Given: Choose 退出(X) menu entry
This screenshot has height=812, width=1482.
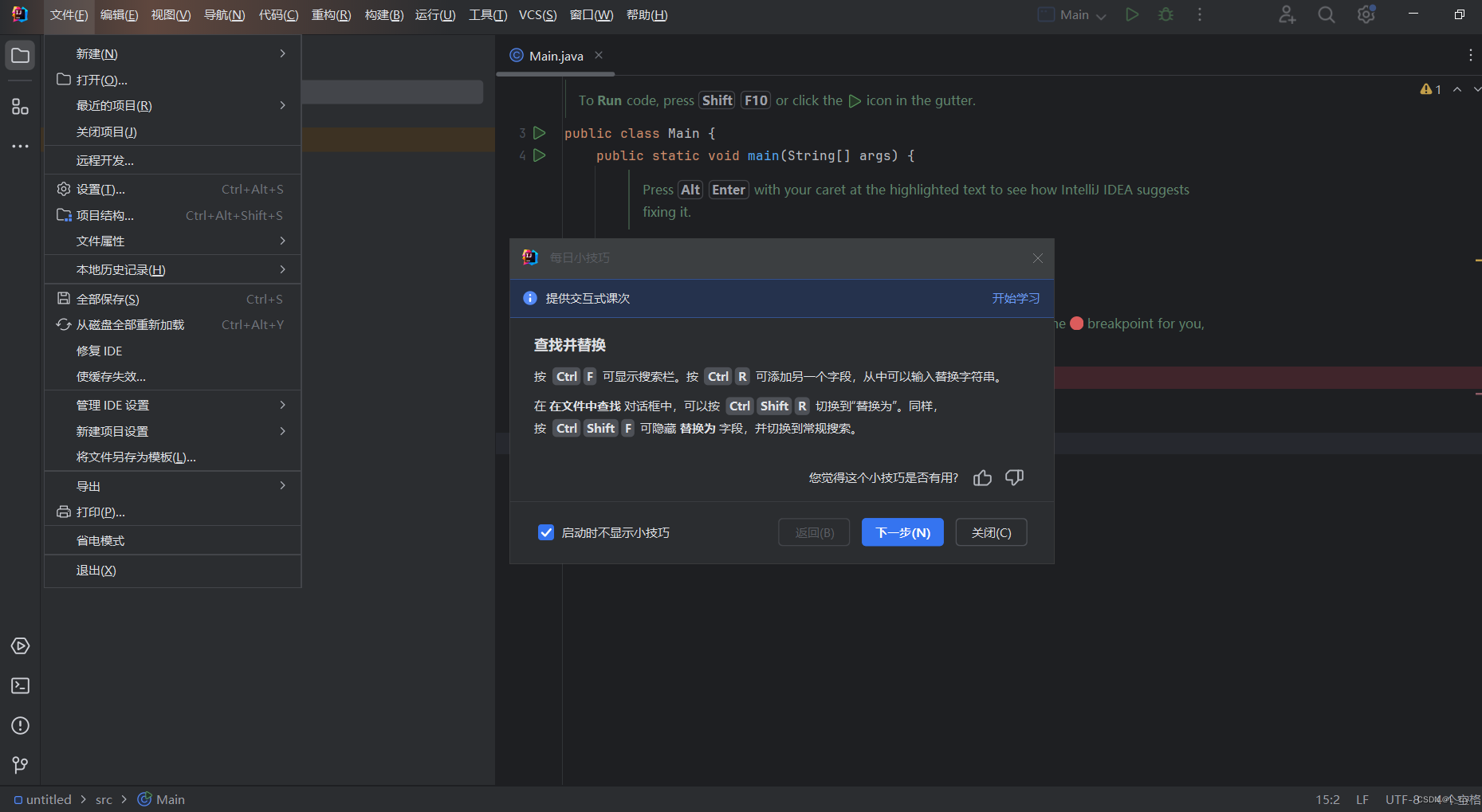Looking at the screenshot, I should pos(172,570).
